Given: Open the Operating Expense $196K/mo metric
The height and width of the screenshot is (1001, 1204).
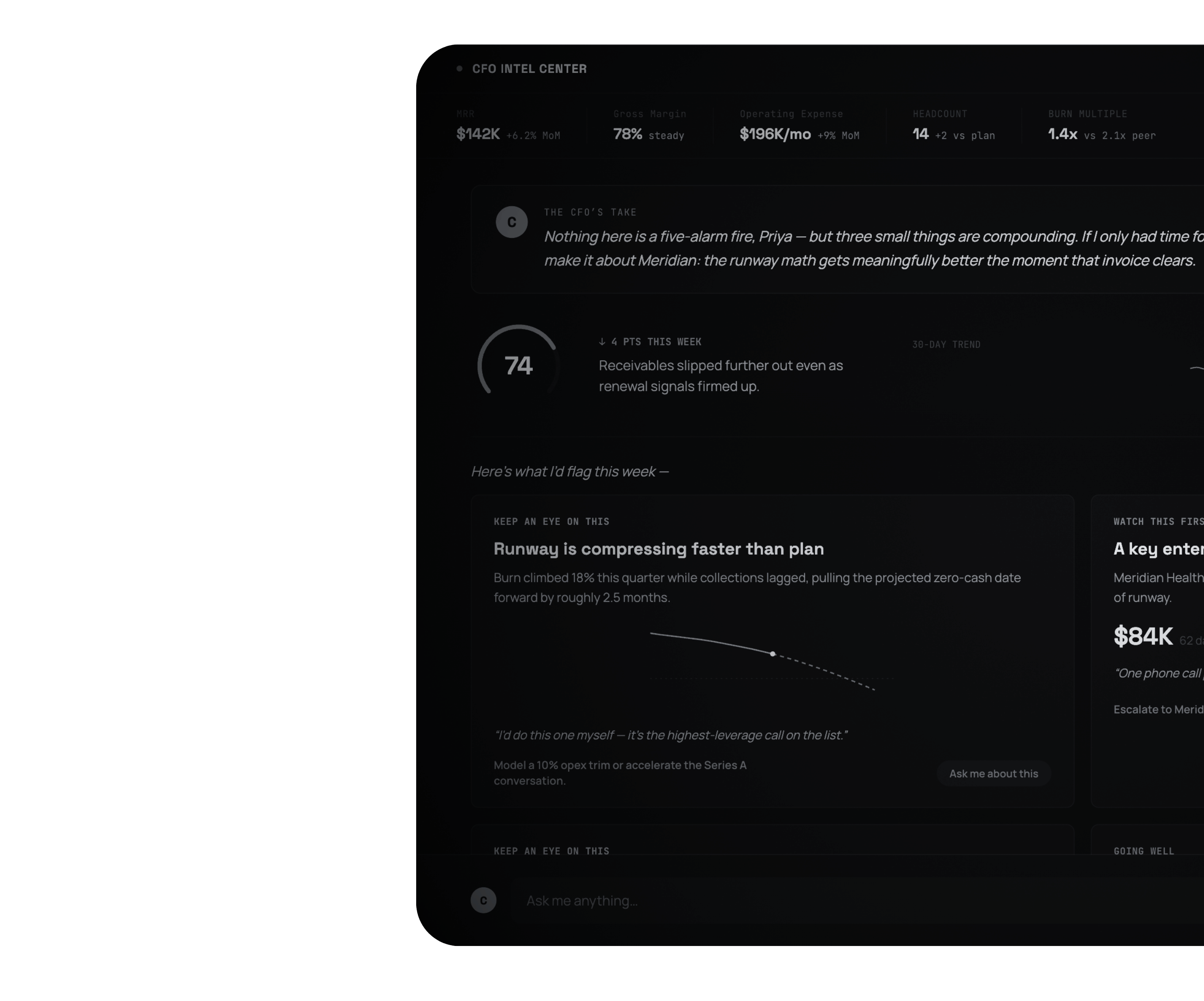Looking at the screenshot, I should [799, 125].
